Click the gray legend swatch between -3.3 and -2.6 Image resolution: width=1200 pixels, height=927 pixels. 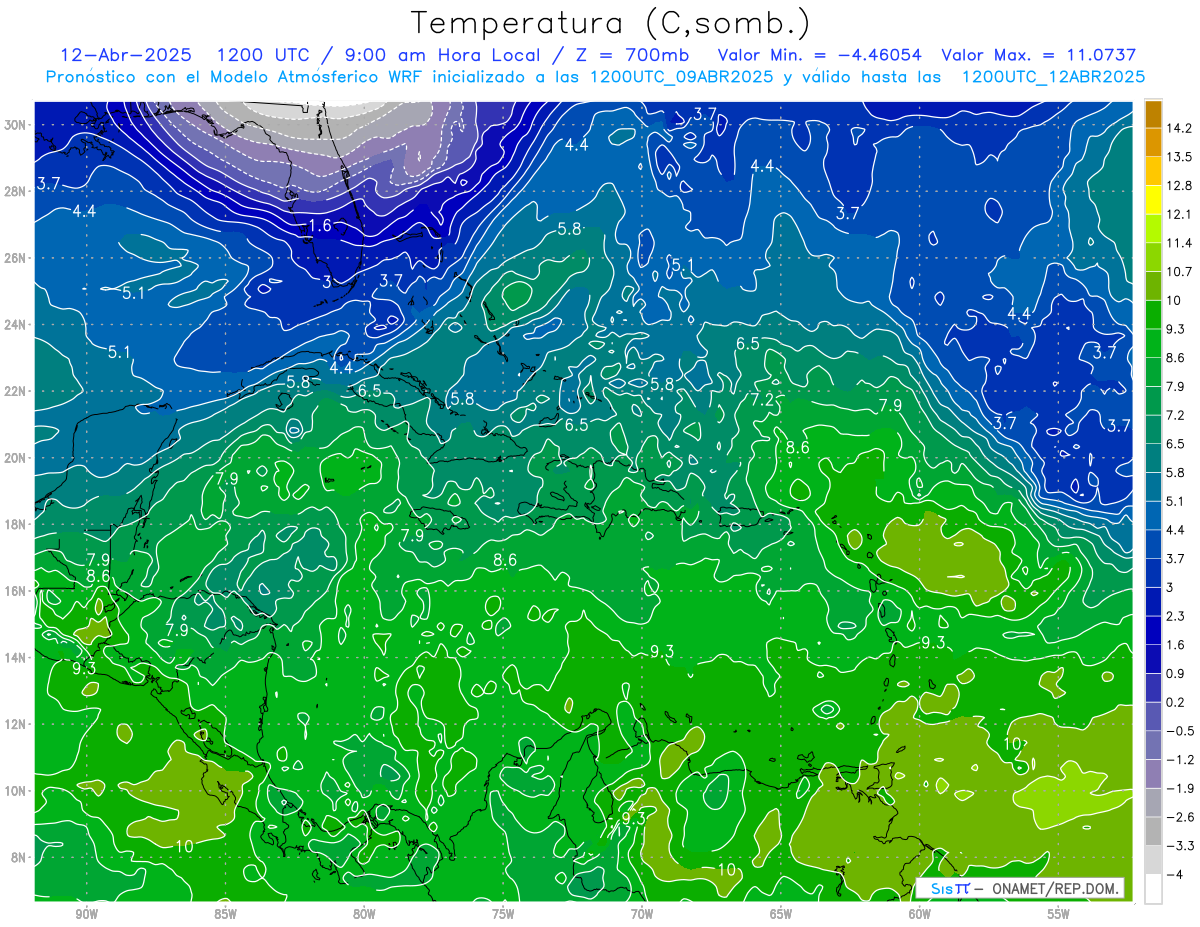click(x=1153, y=832)
